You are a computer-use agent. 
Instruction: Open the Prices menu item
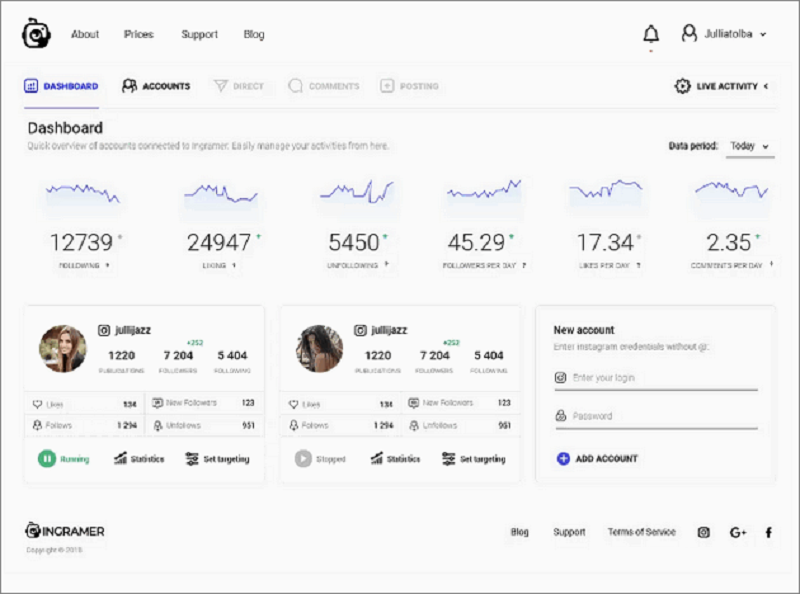pyautogui.click(x=139, y=34)
